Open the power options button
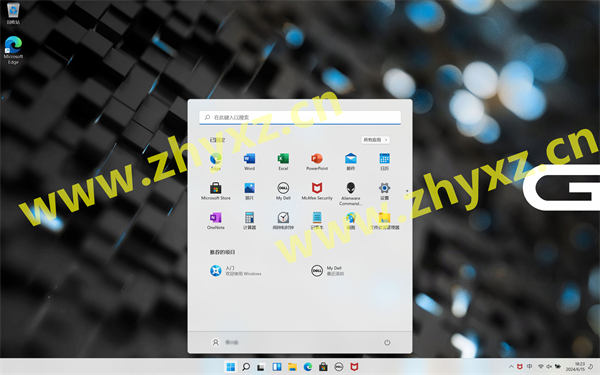Viewport: 600px width, 375px height. [387, 342]
